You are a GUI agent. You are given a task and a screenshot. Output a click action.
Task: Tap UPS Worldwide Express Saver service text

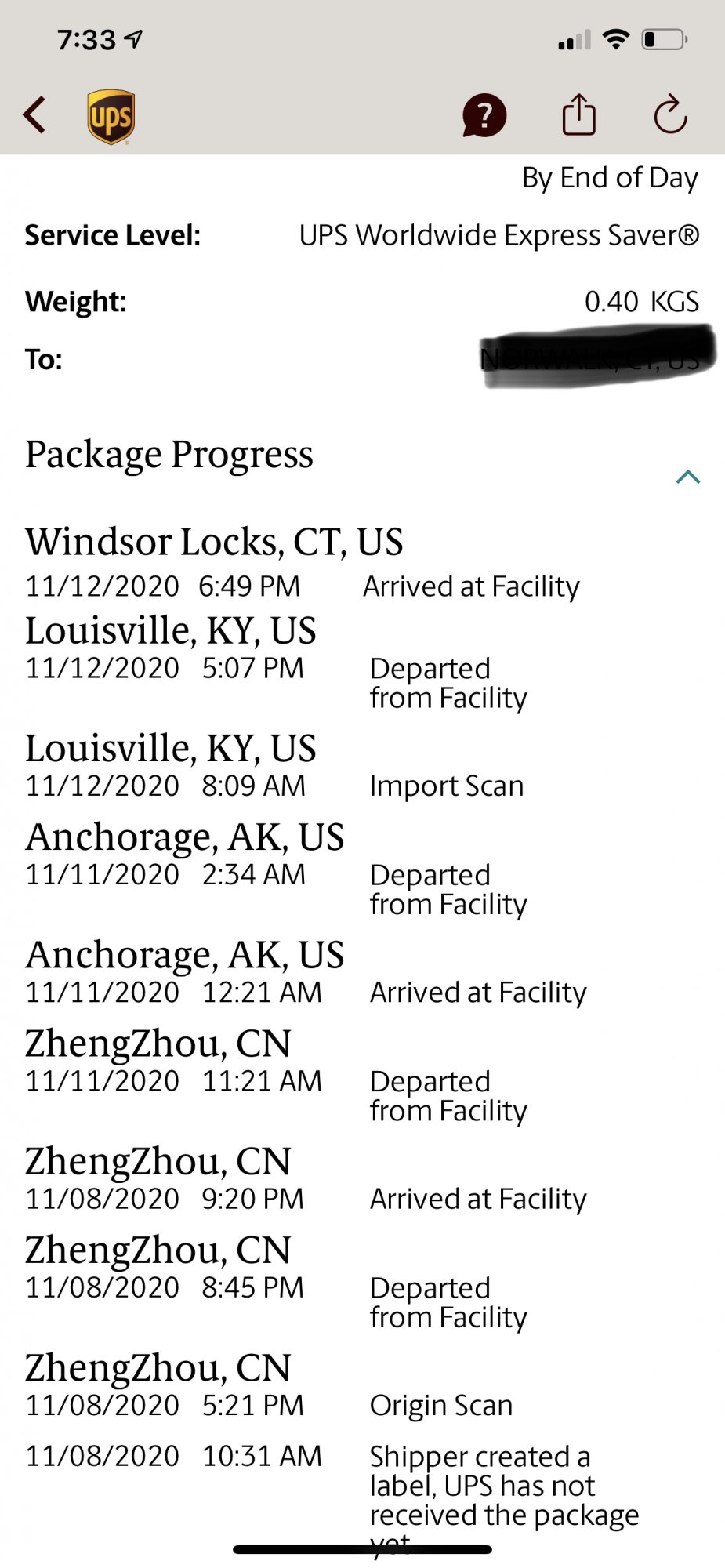498,235
